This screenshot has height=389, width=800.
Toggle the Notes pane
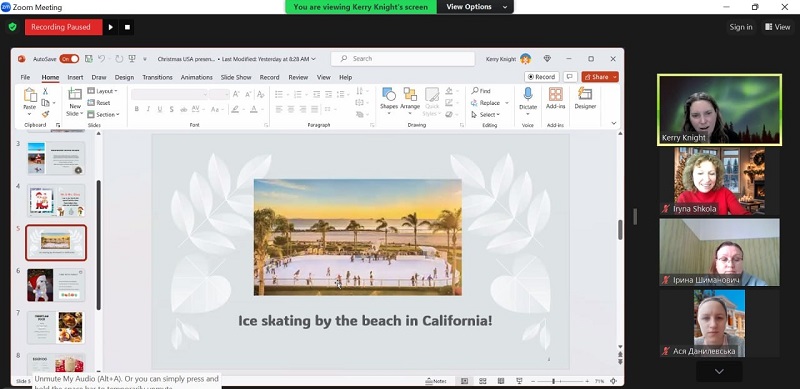click(x=436, y=381)
